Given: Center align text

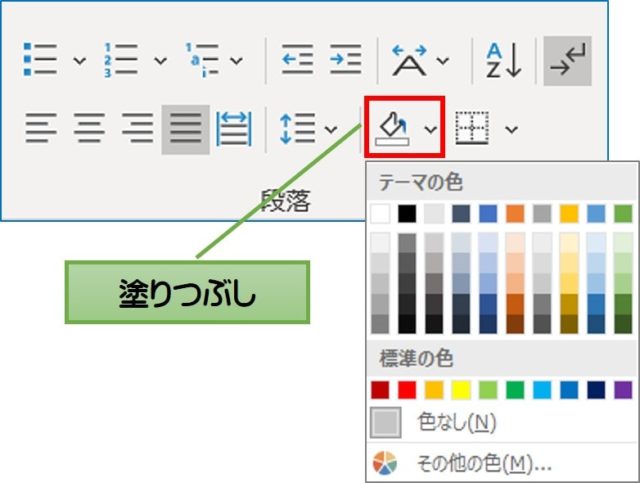Looking at the screenshot, I should [x=89, y=128].
